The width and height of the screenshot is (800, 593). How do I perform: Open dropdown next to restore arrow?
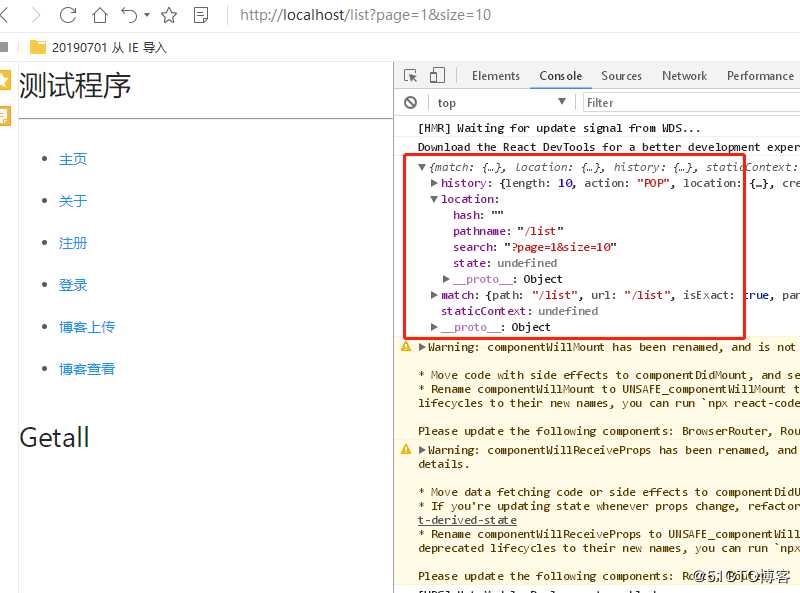tap(147, 15)
